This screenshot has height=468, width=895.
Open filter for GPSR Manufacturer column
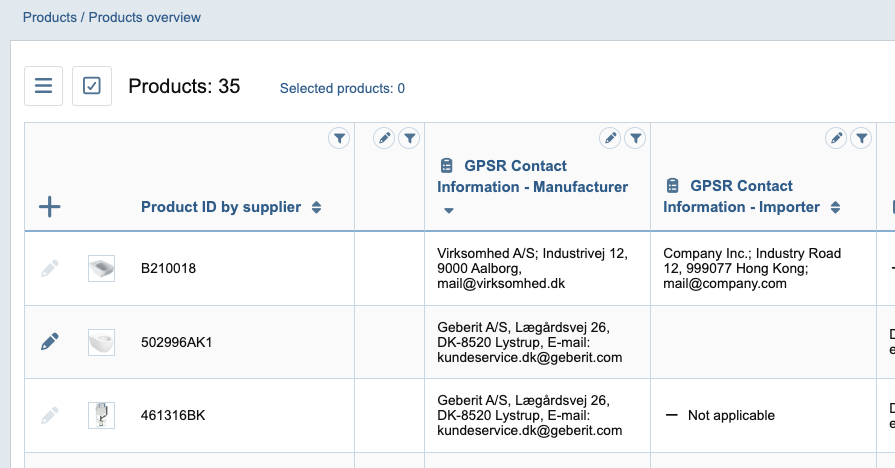tap(635, 138)
